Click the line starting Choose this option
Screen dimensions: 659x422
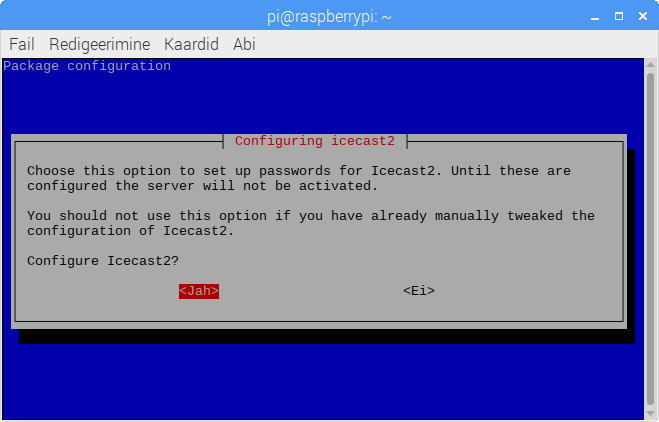(299, 171)
